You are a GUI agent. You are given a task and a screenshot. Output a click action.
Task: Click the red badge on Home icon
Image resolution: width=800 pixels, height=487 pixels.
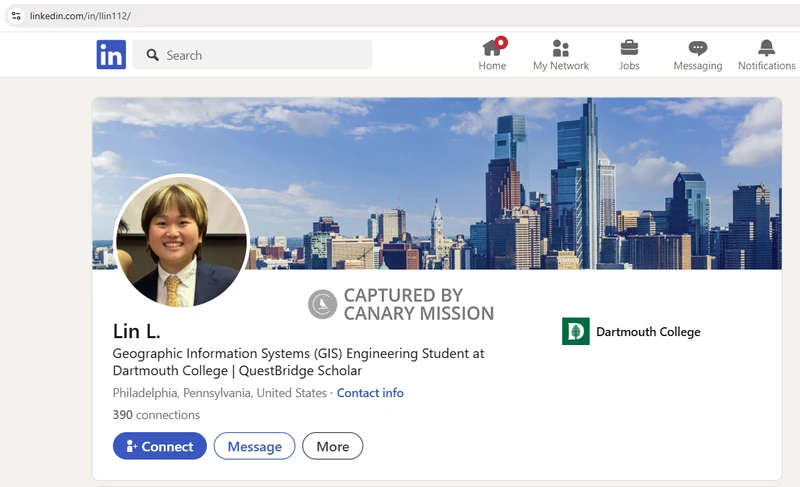point(501,42)
